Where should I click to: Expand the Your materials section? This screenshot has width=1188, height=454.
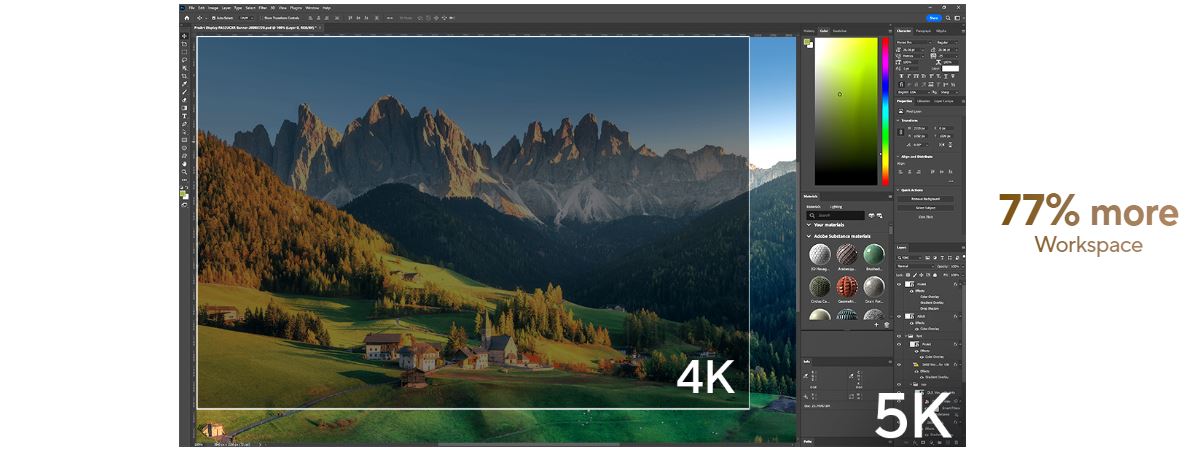[808, 224]
